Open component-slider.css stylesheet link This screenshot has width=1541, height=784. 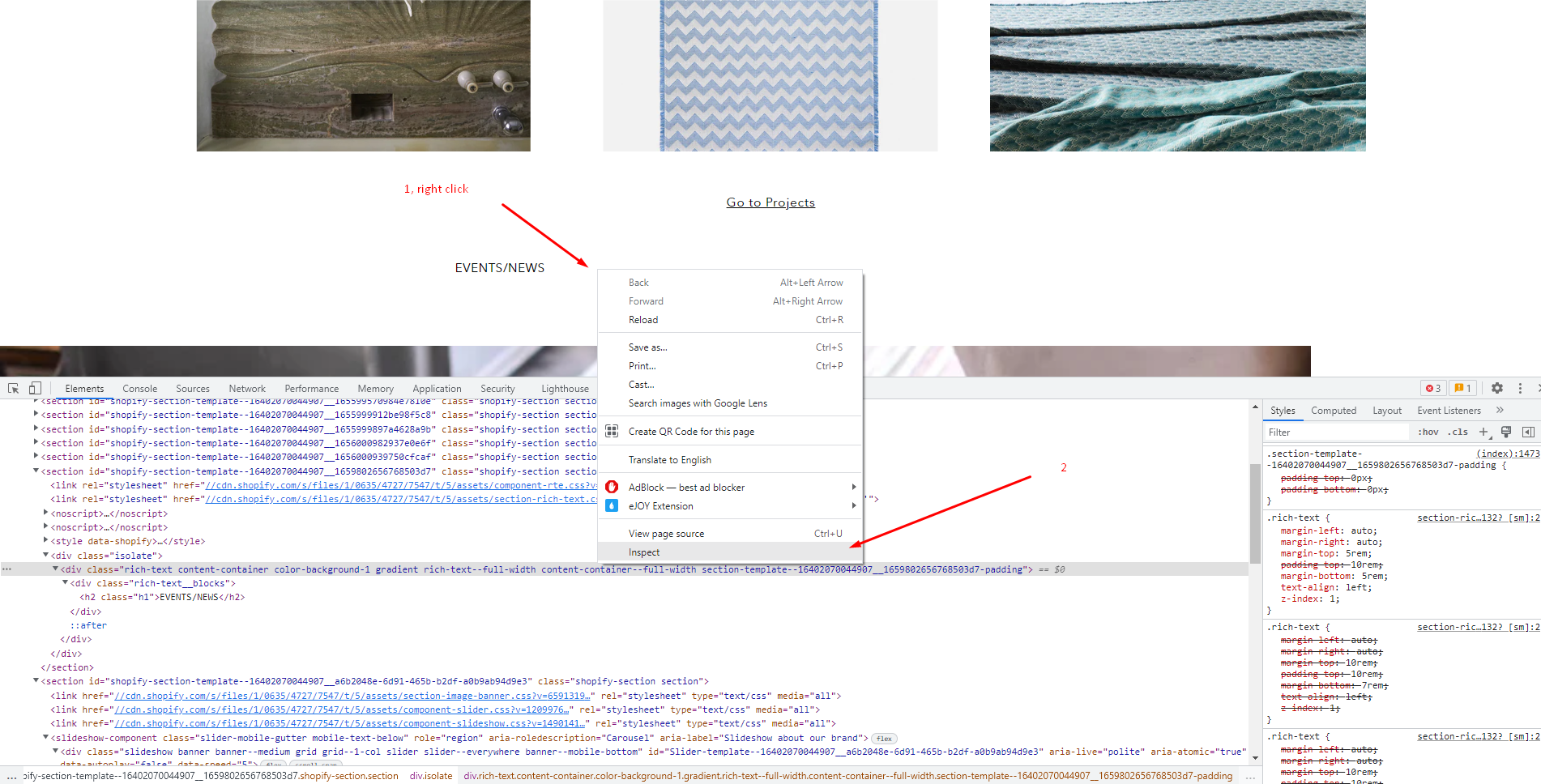pos(341,709)
